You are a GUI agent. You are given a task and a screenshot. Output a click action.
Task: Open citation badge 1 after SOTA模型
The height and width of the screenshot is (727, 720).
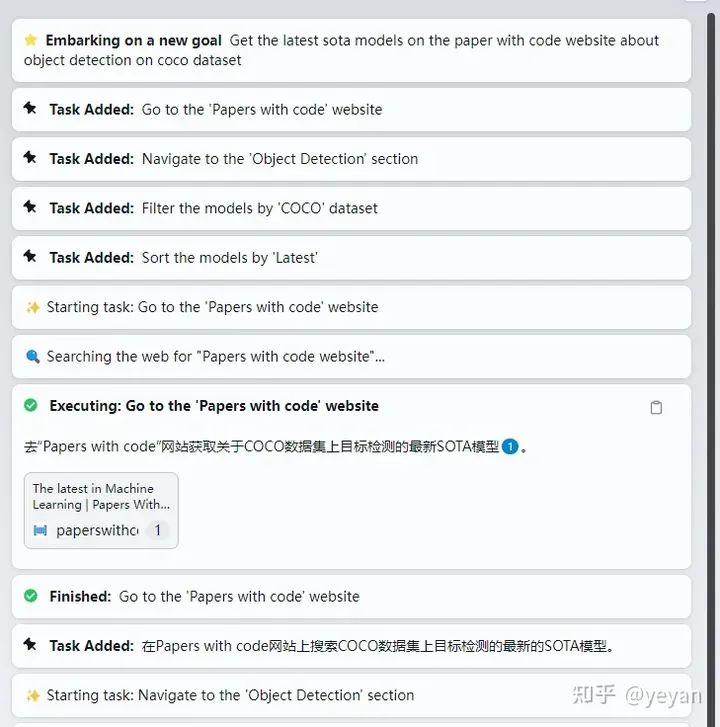[x=510, y=447]
